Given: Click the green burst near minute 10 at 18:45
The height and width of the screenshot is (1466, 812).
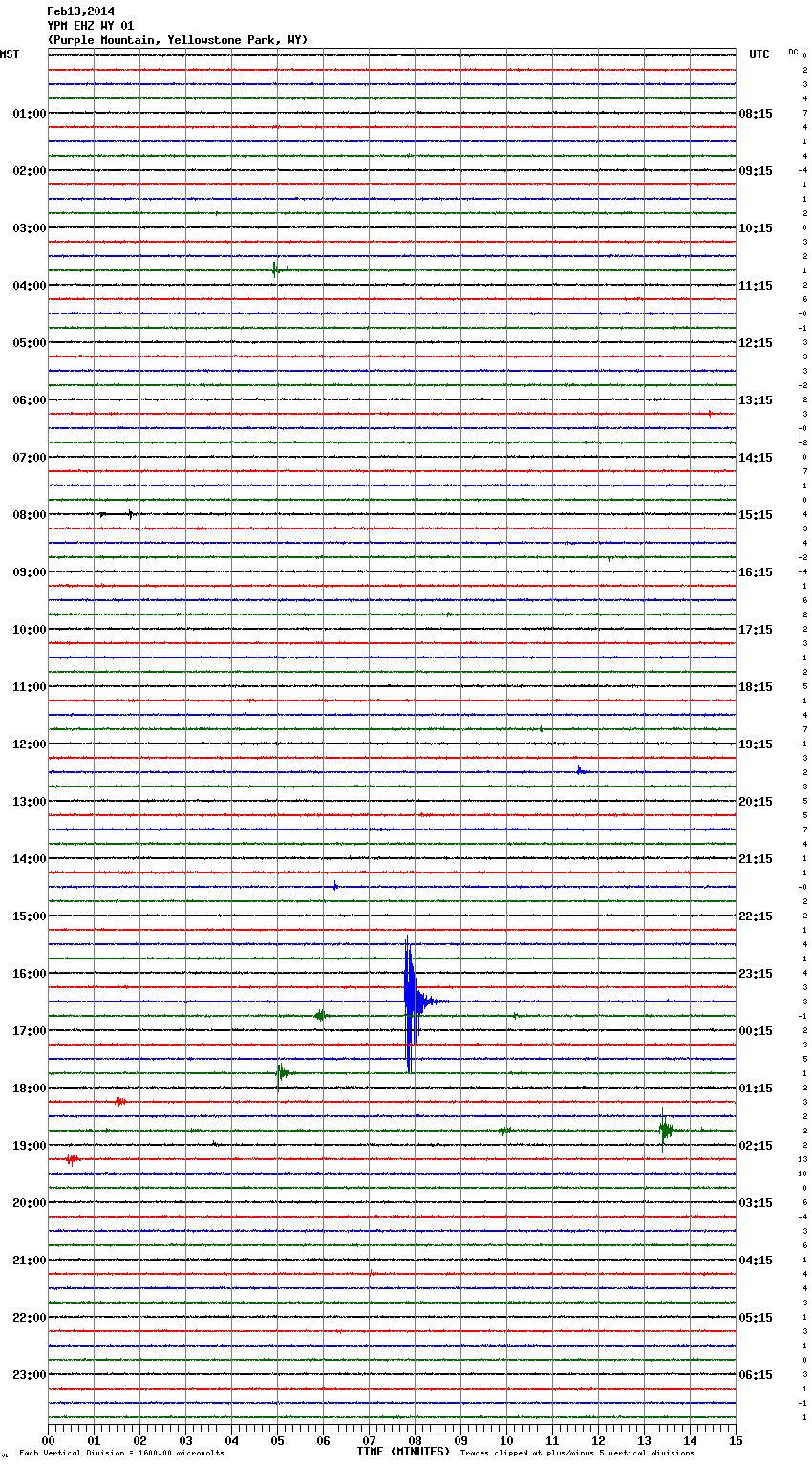Looking at the screenshot, I should (504, 1131).
